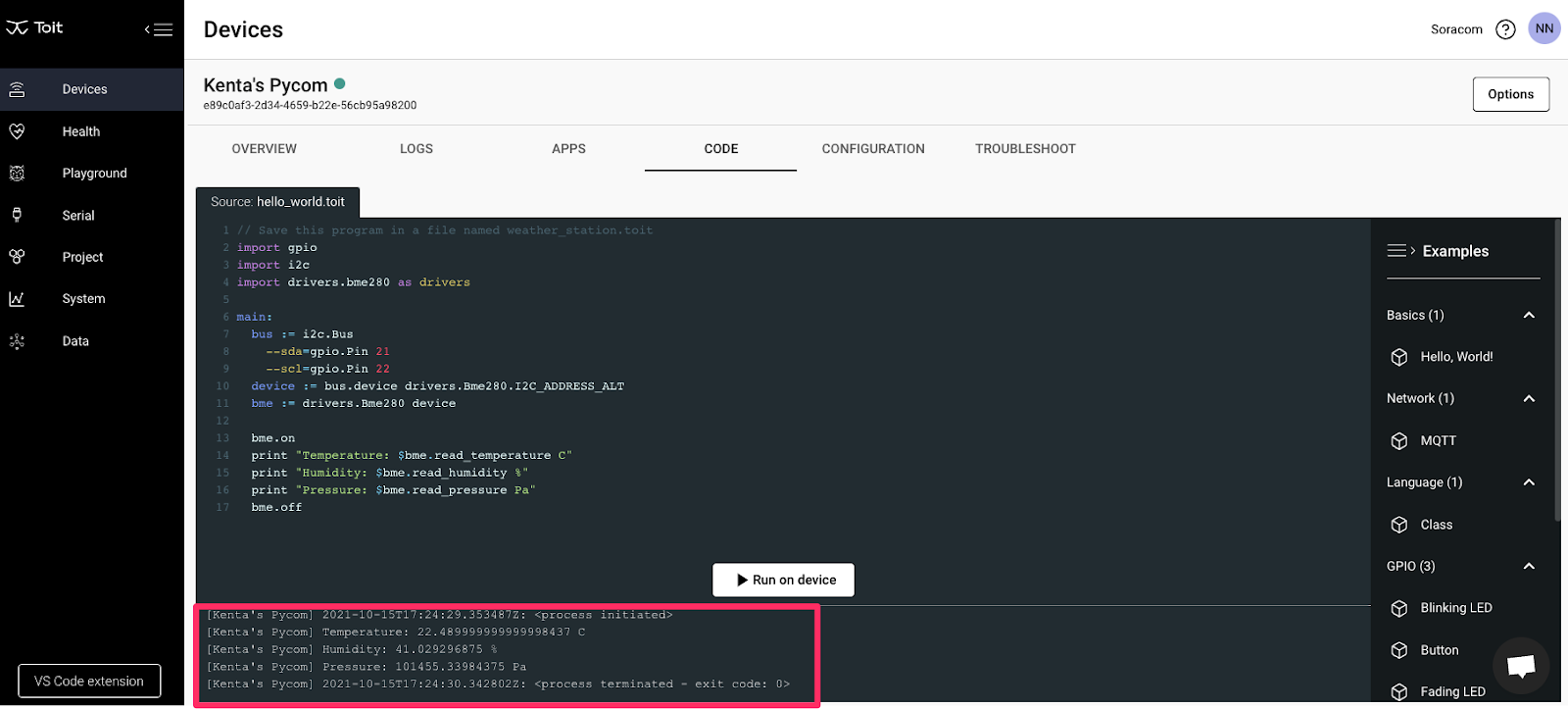Open the NN user avatar menu

coord(1544,28)
